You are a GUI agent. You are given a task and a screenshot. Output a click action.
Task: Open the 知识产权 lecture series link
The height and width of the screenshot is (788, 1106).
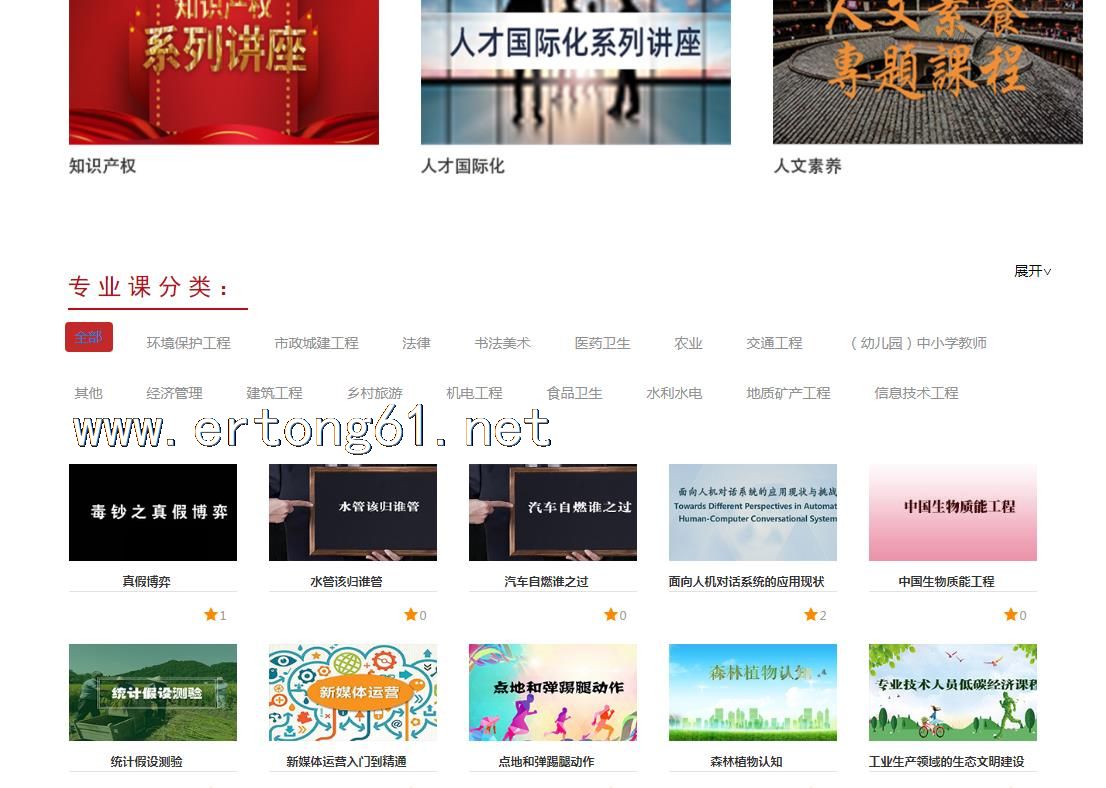point(102,166)
